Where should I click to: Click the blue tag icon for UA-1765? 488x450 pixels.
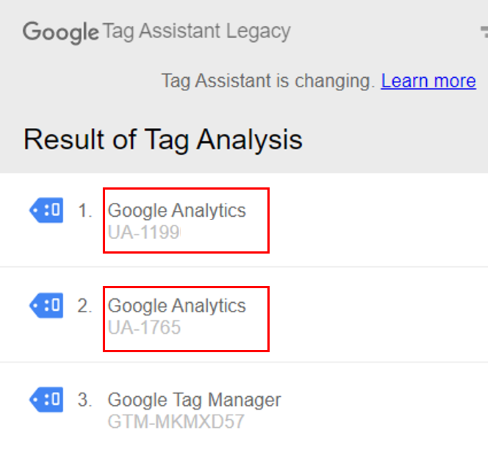(x=46, y=305)
